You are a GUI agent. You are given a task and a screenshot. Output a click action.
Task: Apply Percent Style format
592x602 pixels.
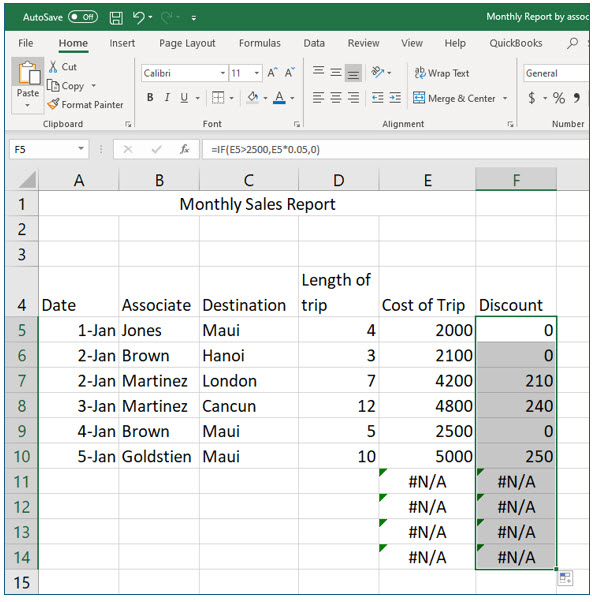[x=559, y=98]
